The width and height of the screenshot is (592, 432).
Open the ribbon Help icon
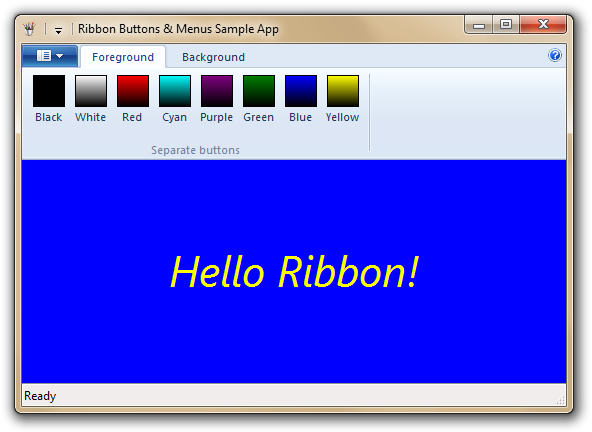click(555, 56)
